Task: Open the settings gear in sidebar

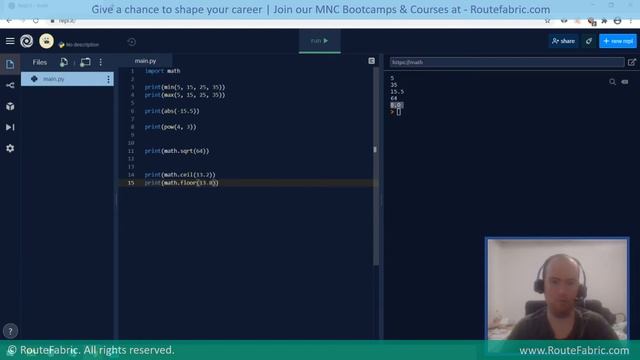Action: point(10,148)
